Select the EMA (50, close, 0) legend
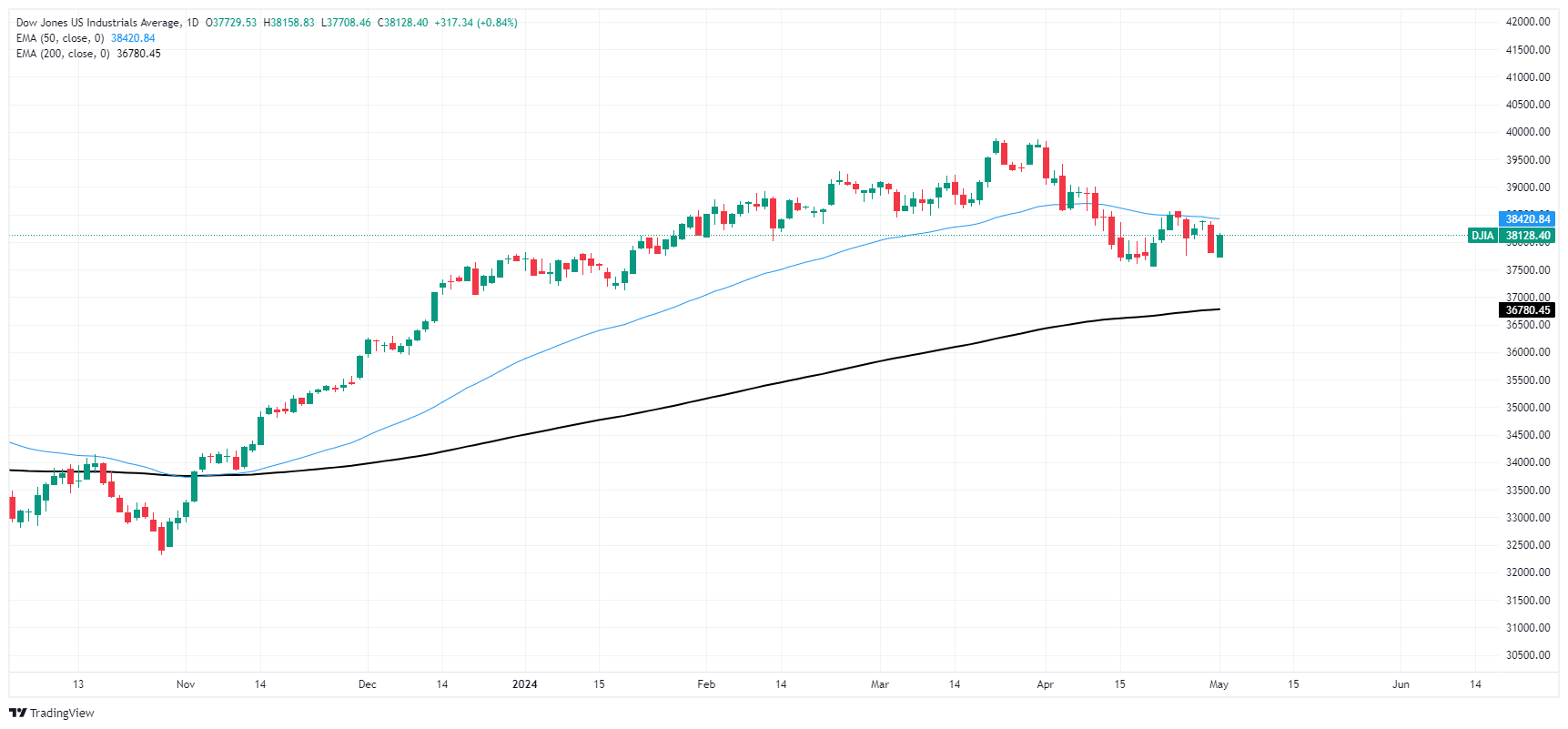1568x729 pixels. coord(60,38)
